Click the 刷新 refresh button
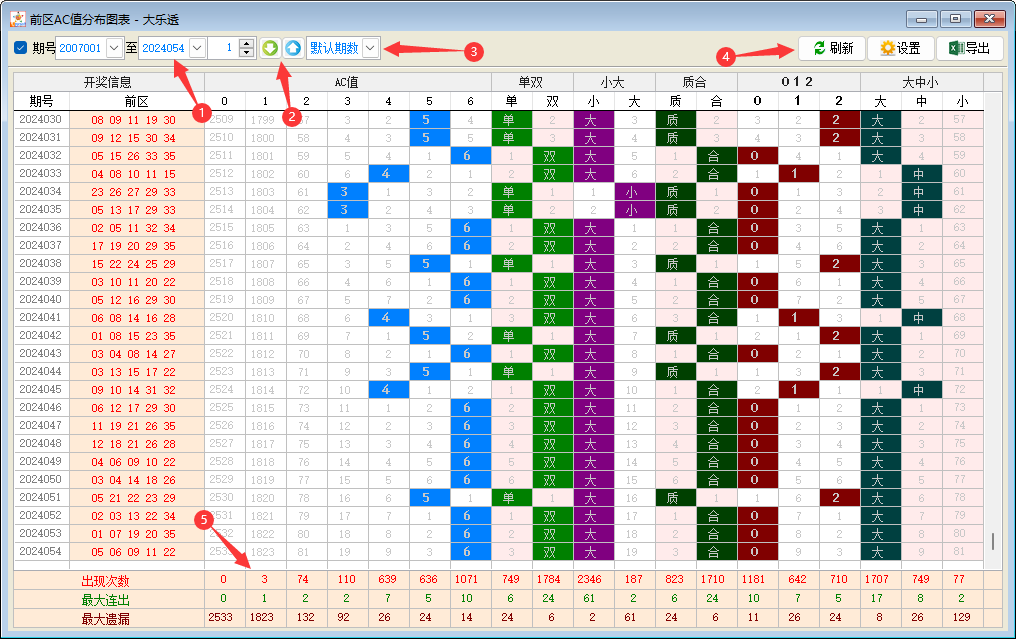The height and width of the screenshot is (639, 1016). tap(831, 48)
